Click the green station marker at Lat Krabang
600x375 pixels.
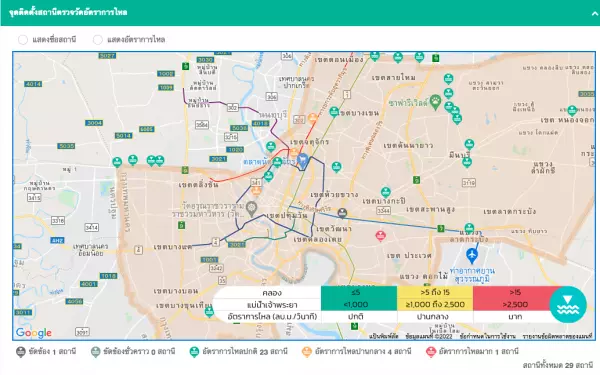click(x=469, y=228)
